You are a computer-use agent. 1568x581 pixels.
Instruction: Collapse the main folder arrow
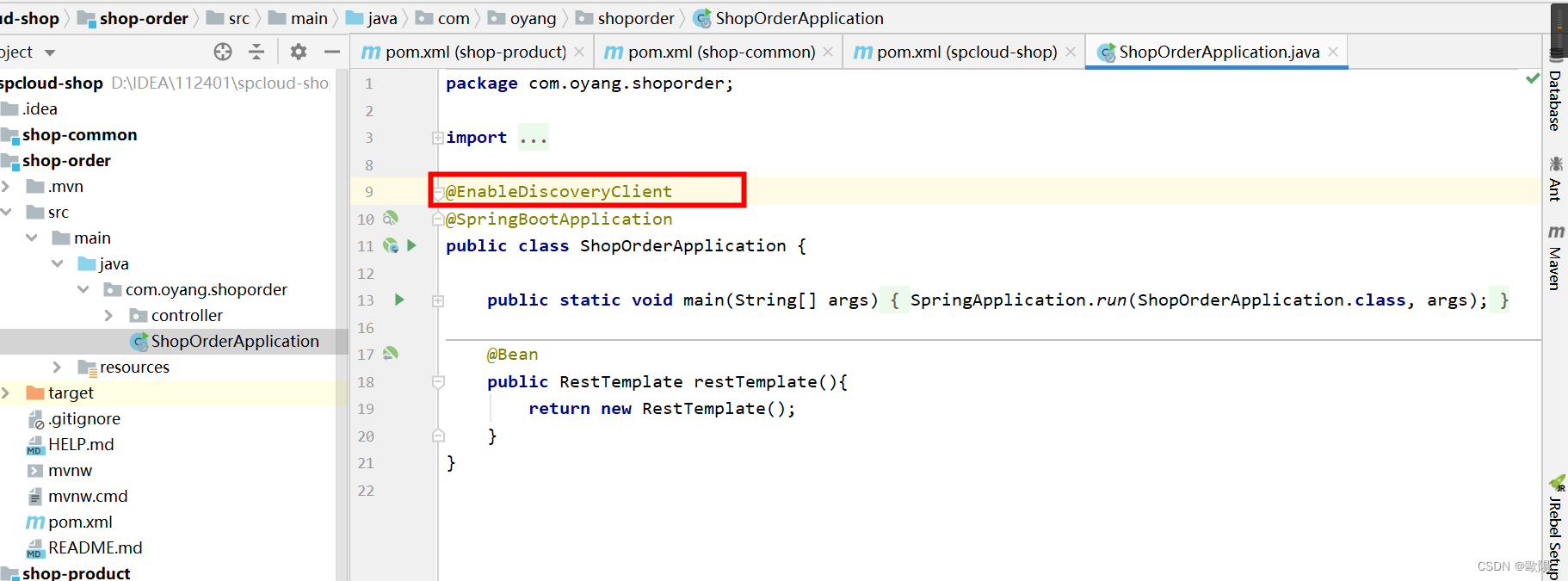click(32, 238)
